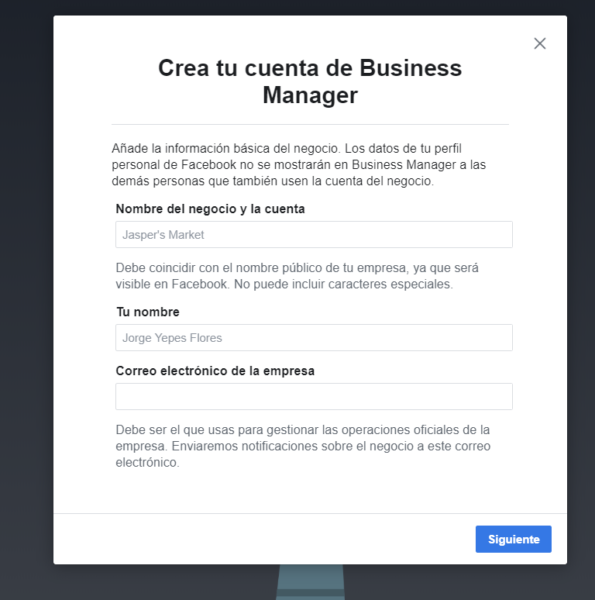
Task: Select the Jorge Yepes Flores name field
Action: pyautogui.click(x=314, y=338)
